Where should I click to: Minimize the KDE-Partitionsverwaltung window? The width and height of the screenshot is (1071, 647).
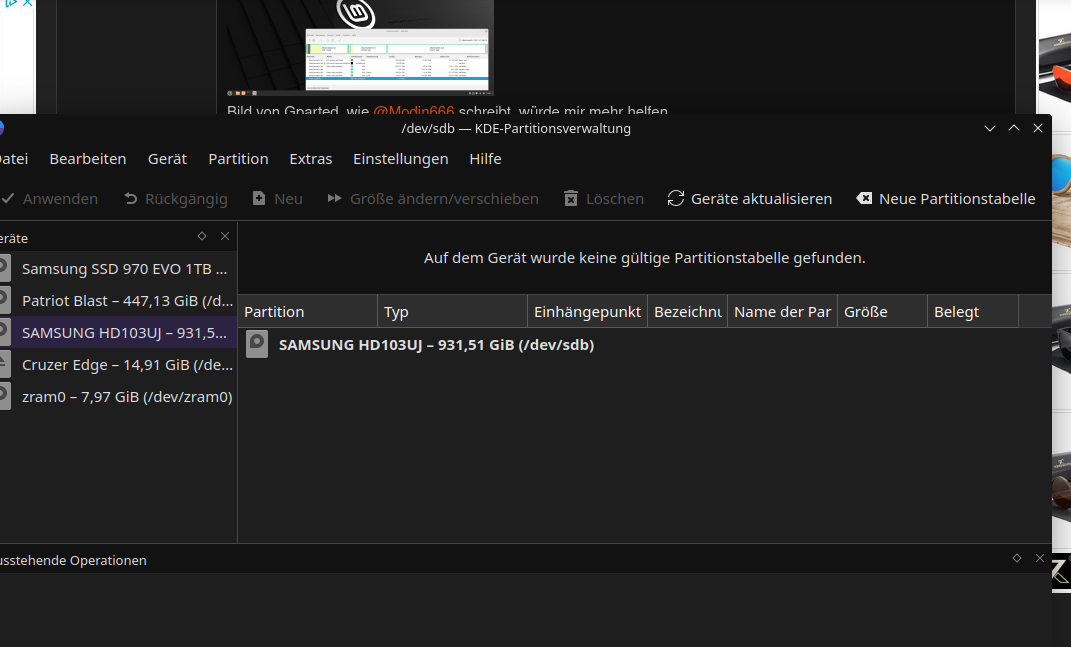[x=990, y=128]
